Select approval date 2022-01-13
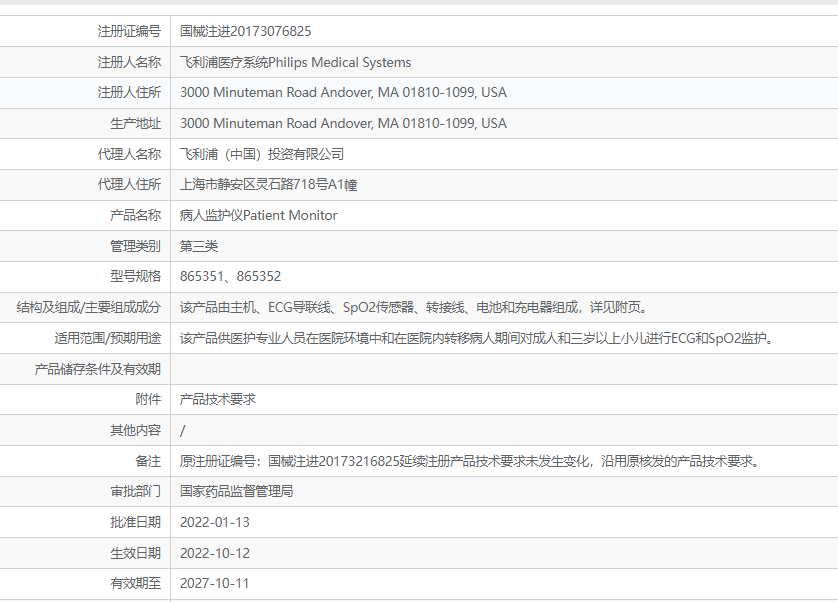838x602 pixels. pos(215,522)
